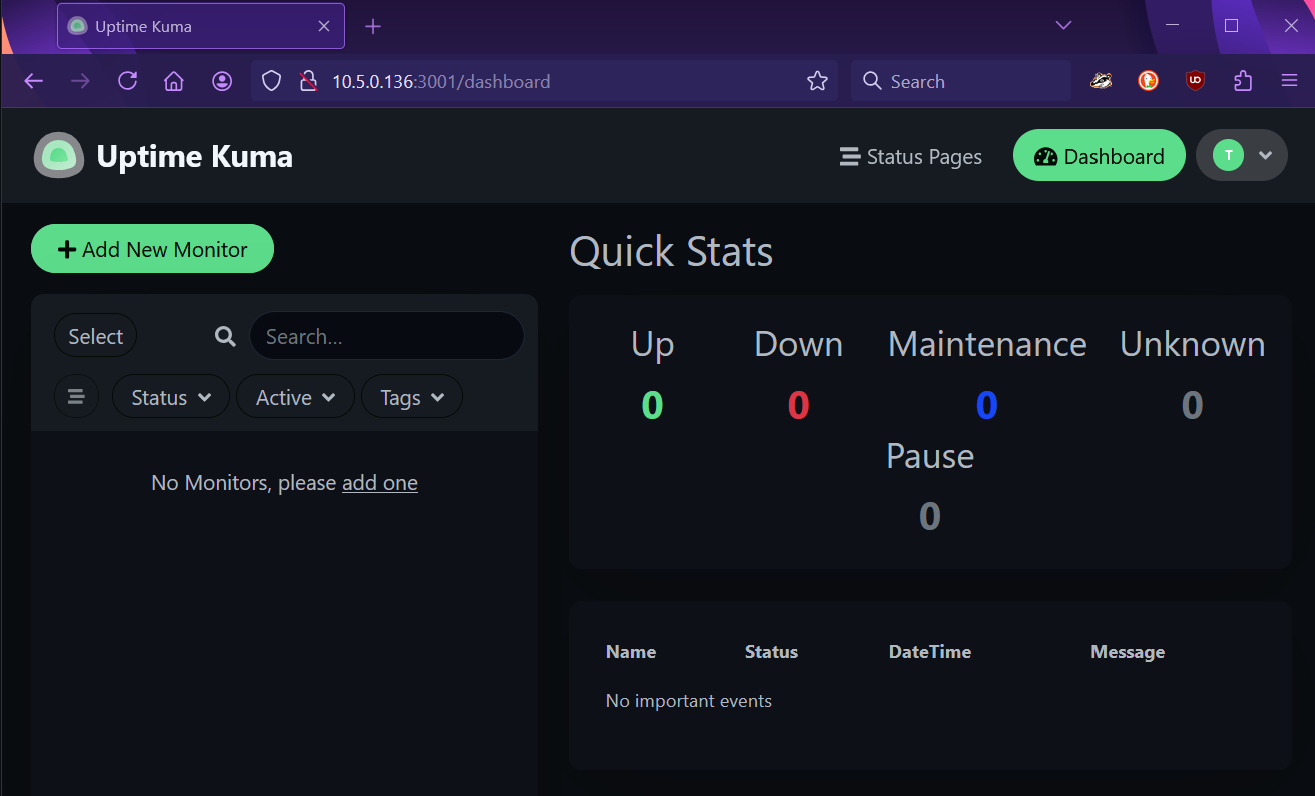Viewport: 1315px width, 796px height.
Task: Switch to the Dashboard view
Action: (1099, 156)
